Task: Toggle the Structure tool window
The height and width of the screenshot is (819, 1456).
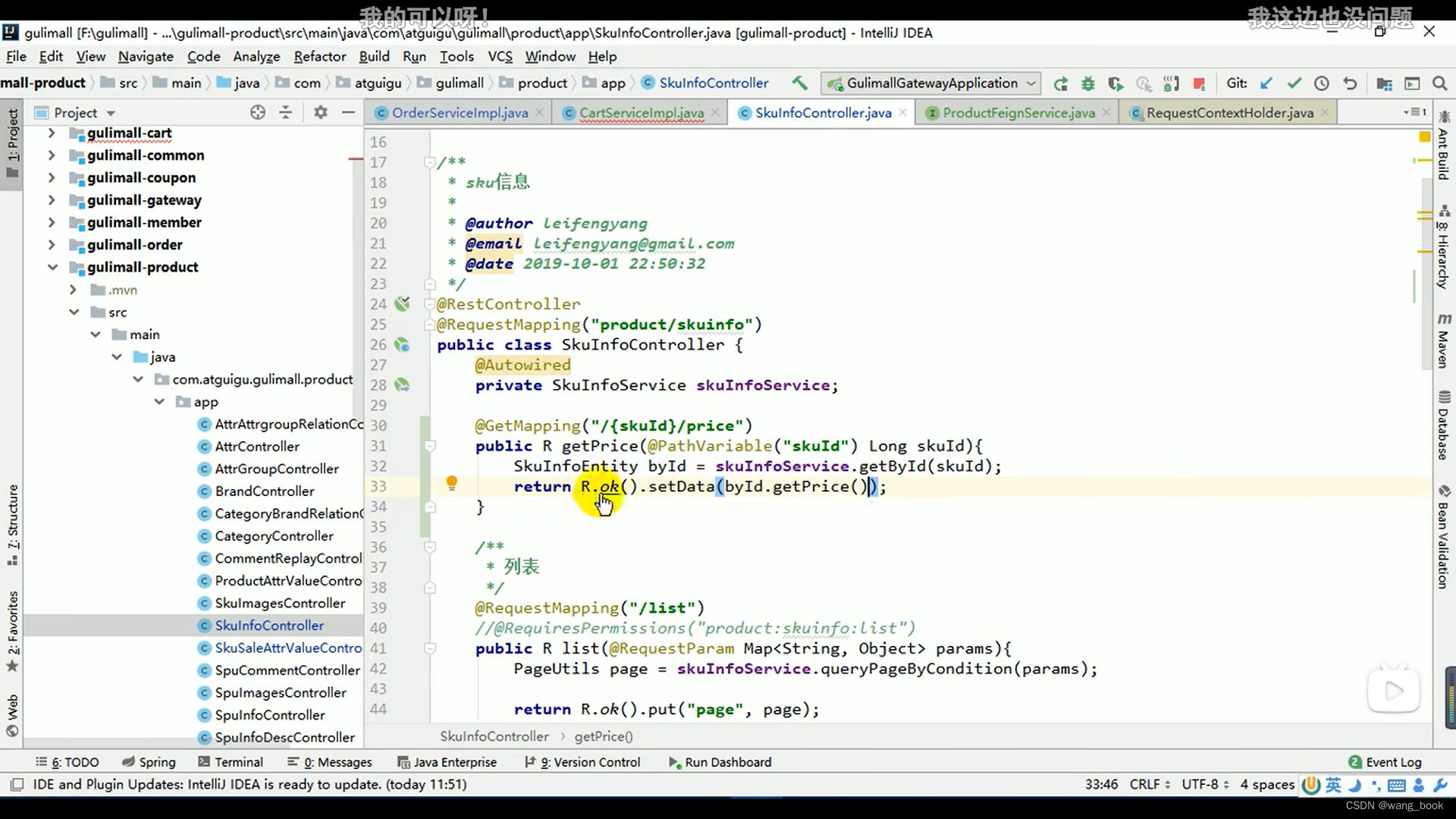Action: point(13,525)
